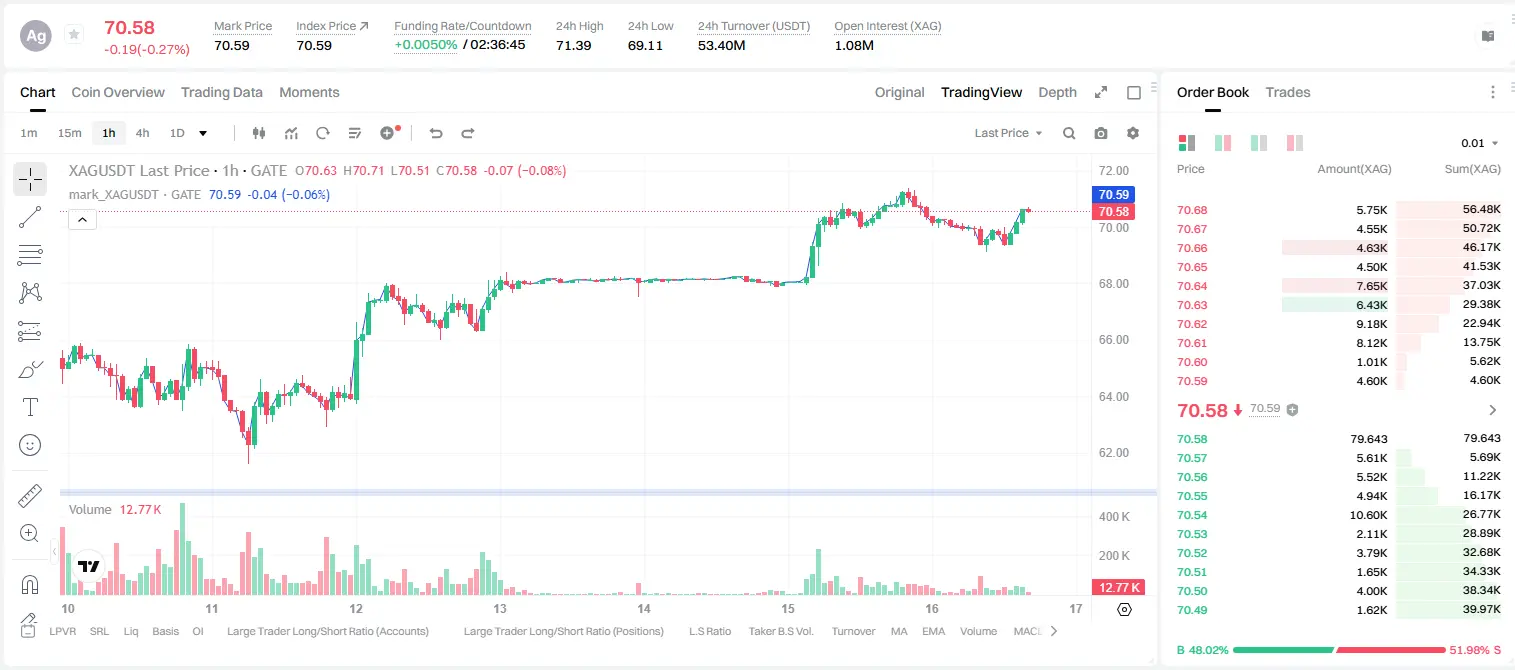
Task: Undo the last chart action
Action: pos(435,133)
